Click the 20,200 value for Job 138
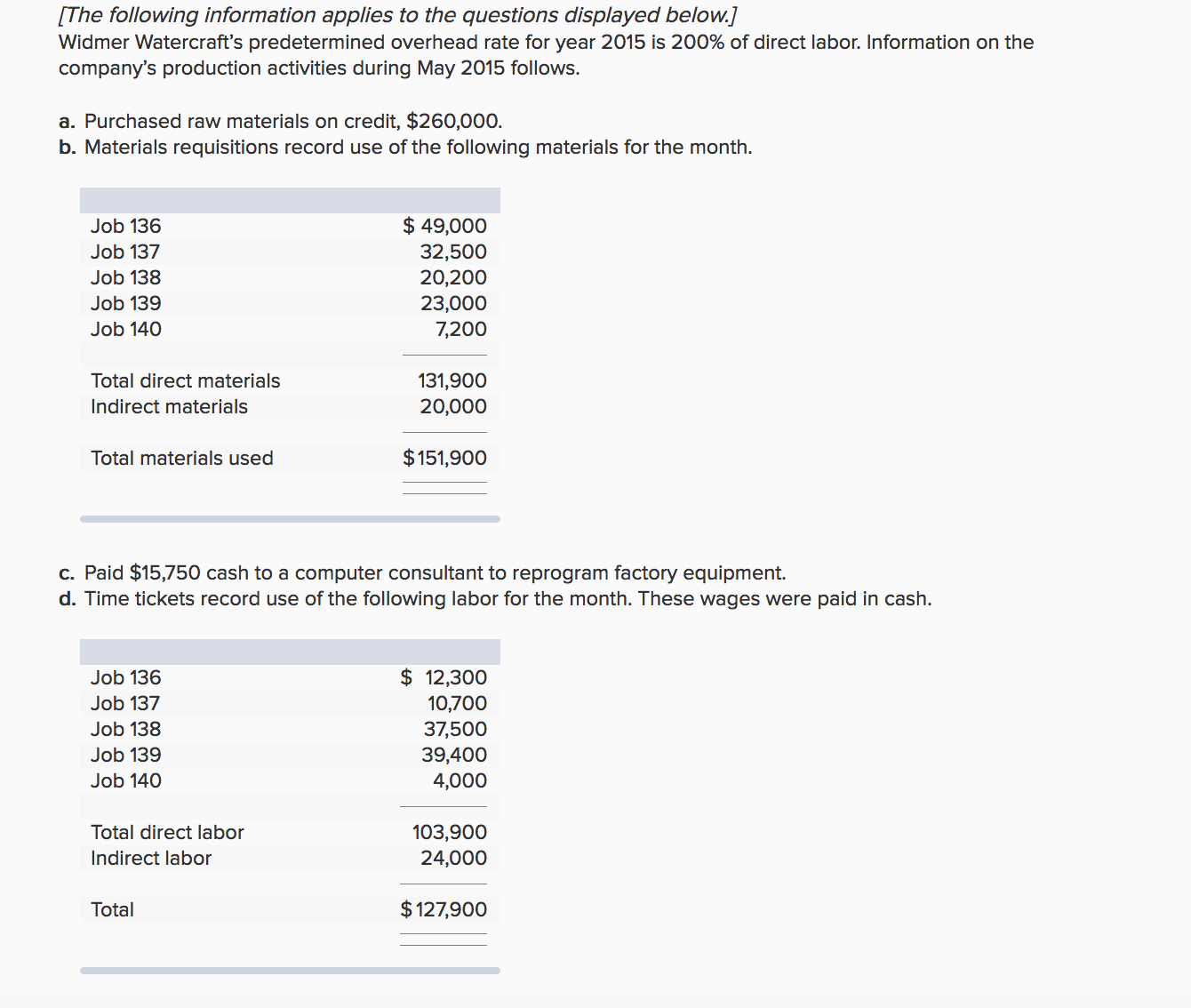 tap(453, 277)
